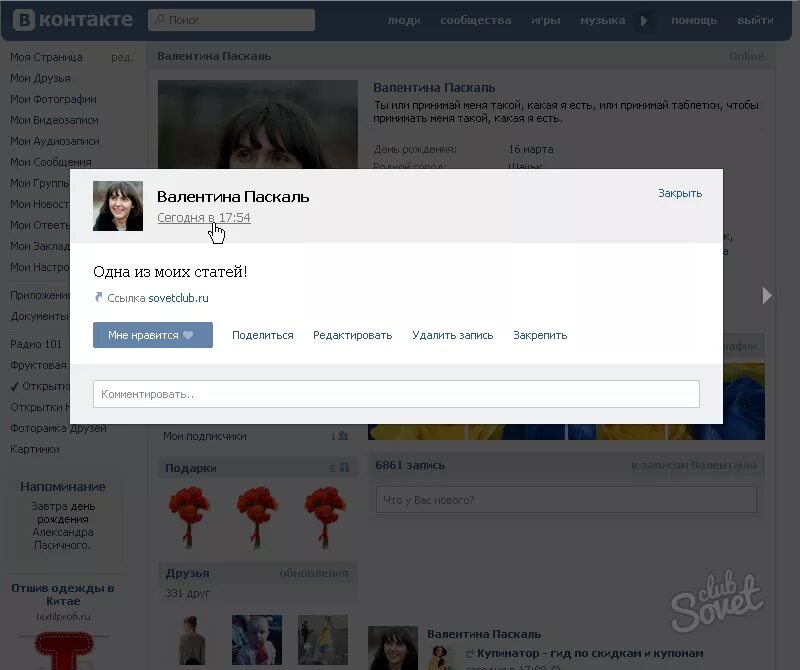
Task: Close the post popup with Закрыть
Action: coord(680,193)
